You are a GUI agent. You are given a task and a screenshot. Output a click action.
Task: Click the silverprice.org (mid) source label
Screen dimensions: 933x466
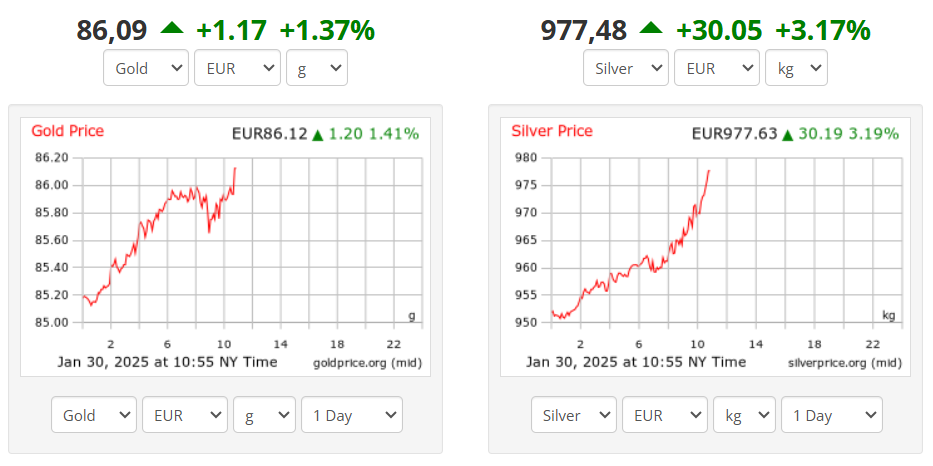click(842, 362)
